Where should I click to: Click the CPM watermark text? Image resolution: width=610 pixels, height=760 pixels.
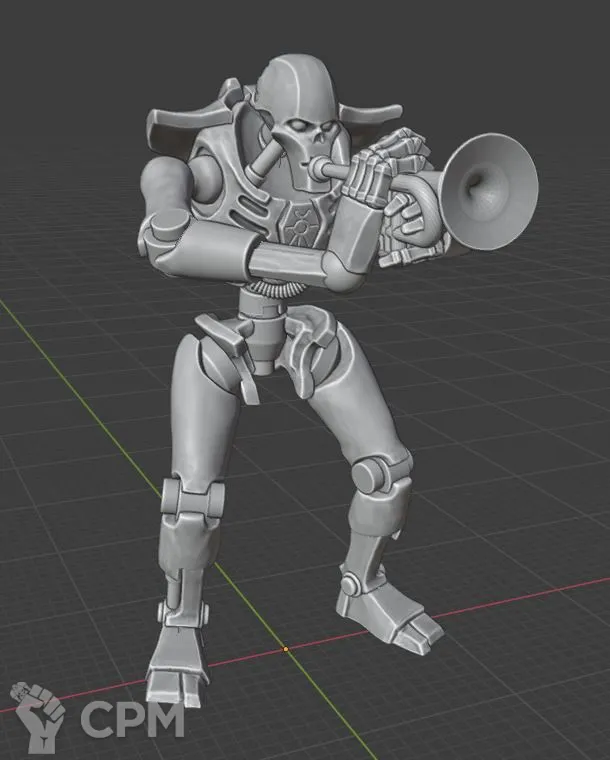(132, 719)
